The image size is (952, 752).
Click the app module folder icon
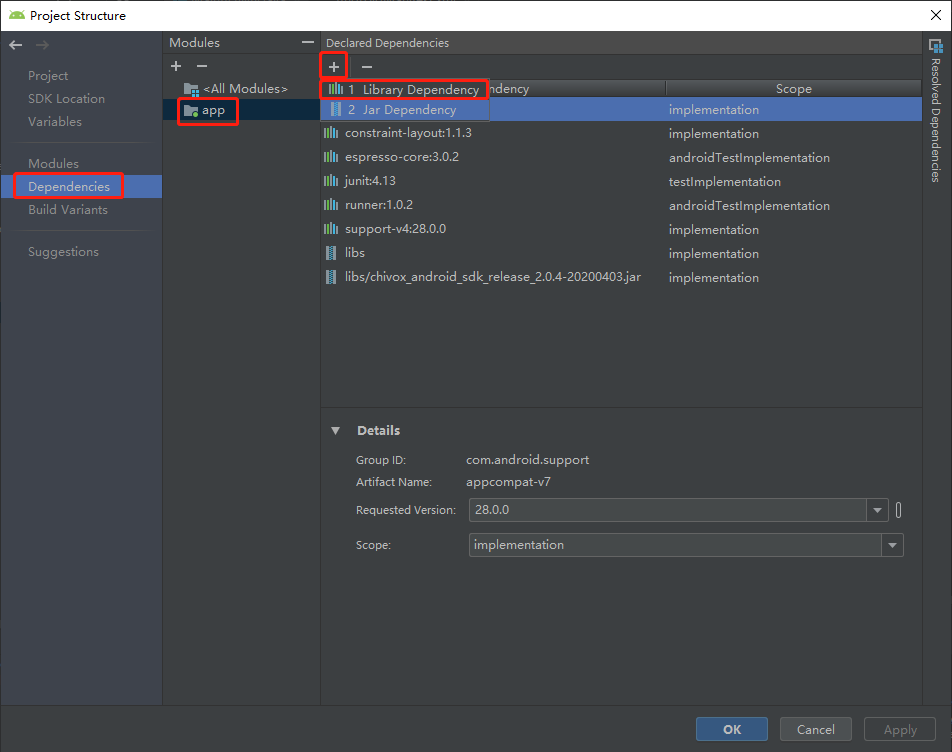pyautogui.click(x=191, y=110)
